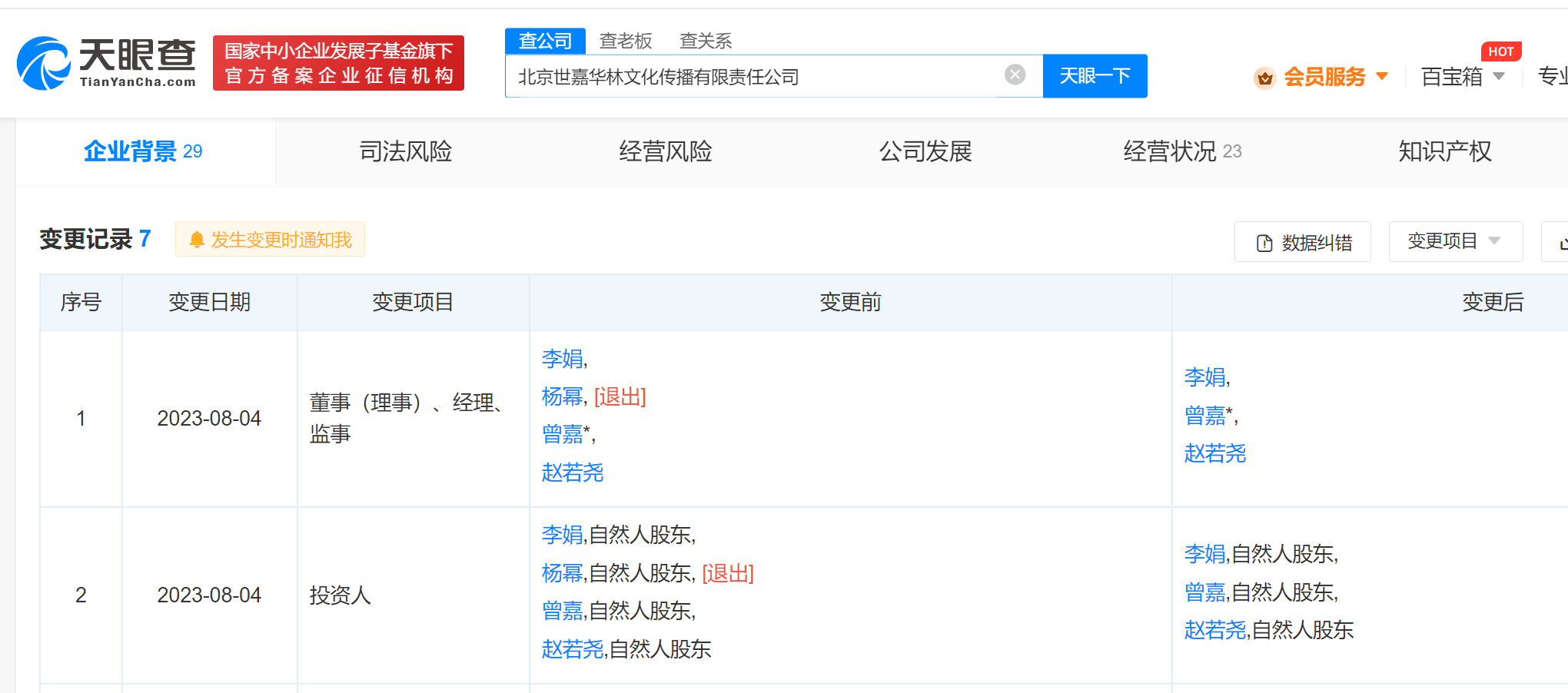Viewport: 1568px width, 693px height.
Task: Click 李娟 link in row 1 变更前
Action: [x=562, y=359]
